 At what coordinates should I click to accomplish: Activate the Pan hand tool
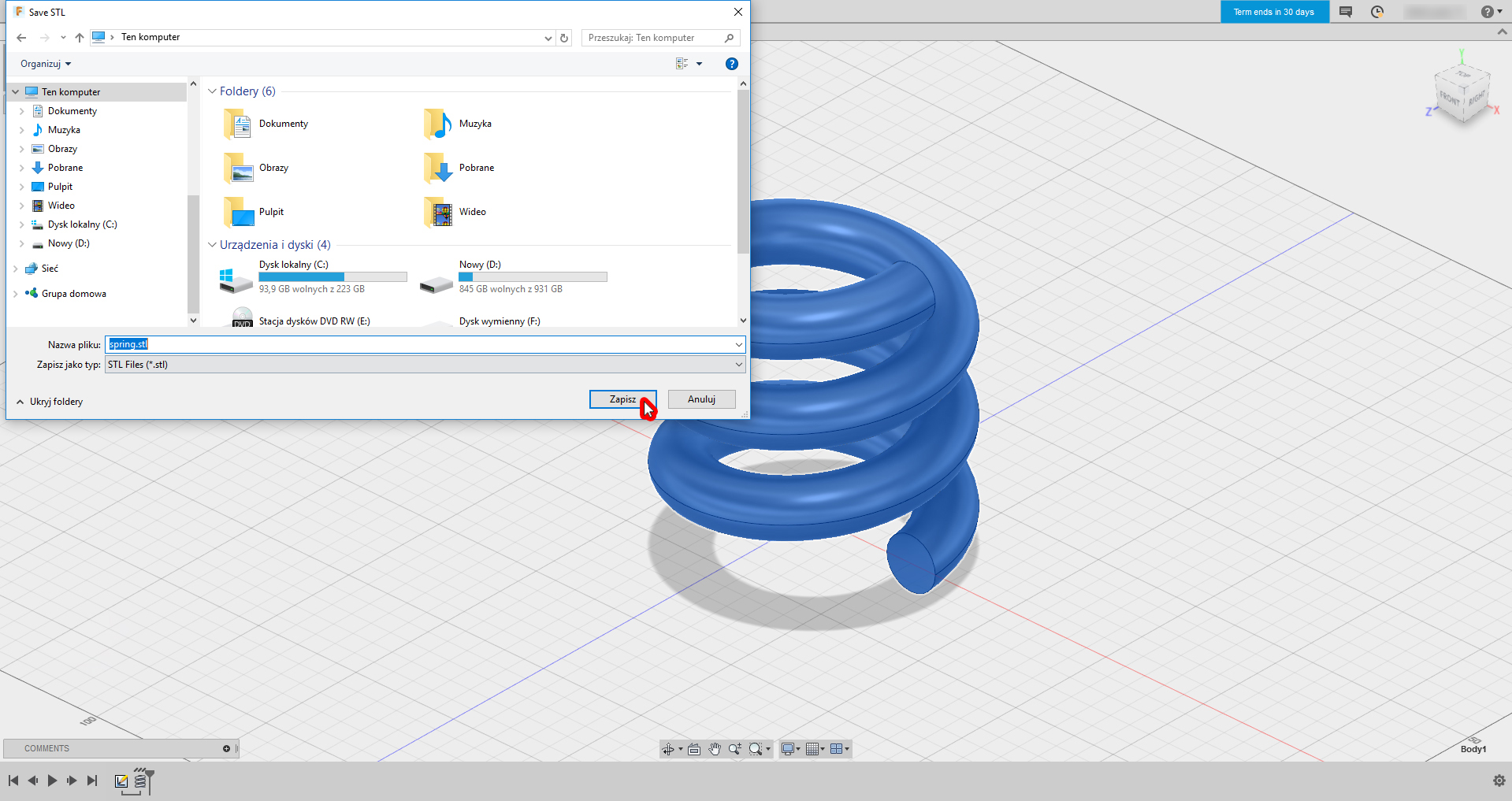pyautogui.click(x=715, y=749)
